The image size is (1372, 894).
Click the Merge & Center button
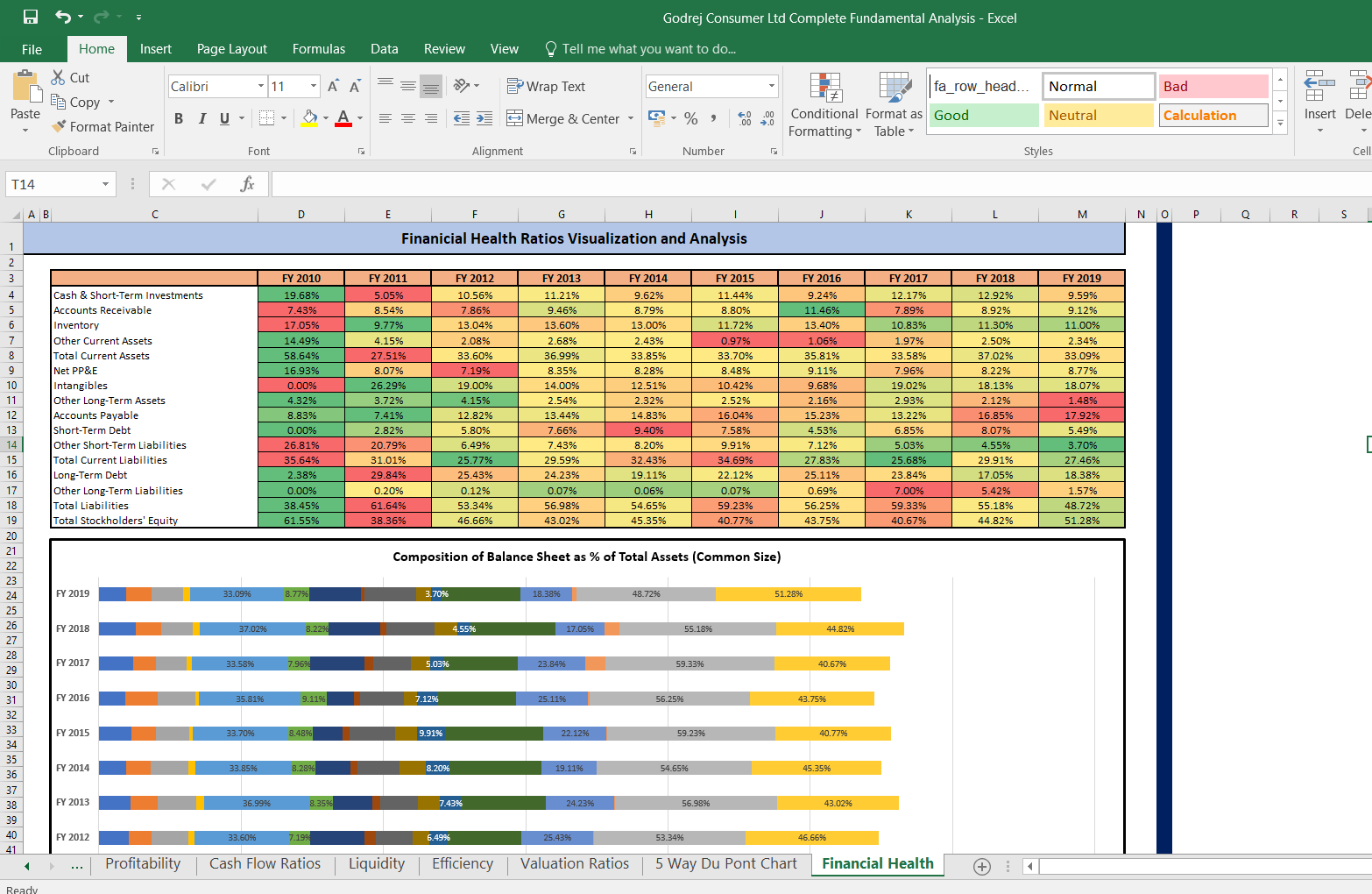(562, 118)
